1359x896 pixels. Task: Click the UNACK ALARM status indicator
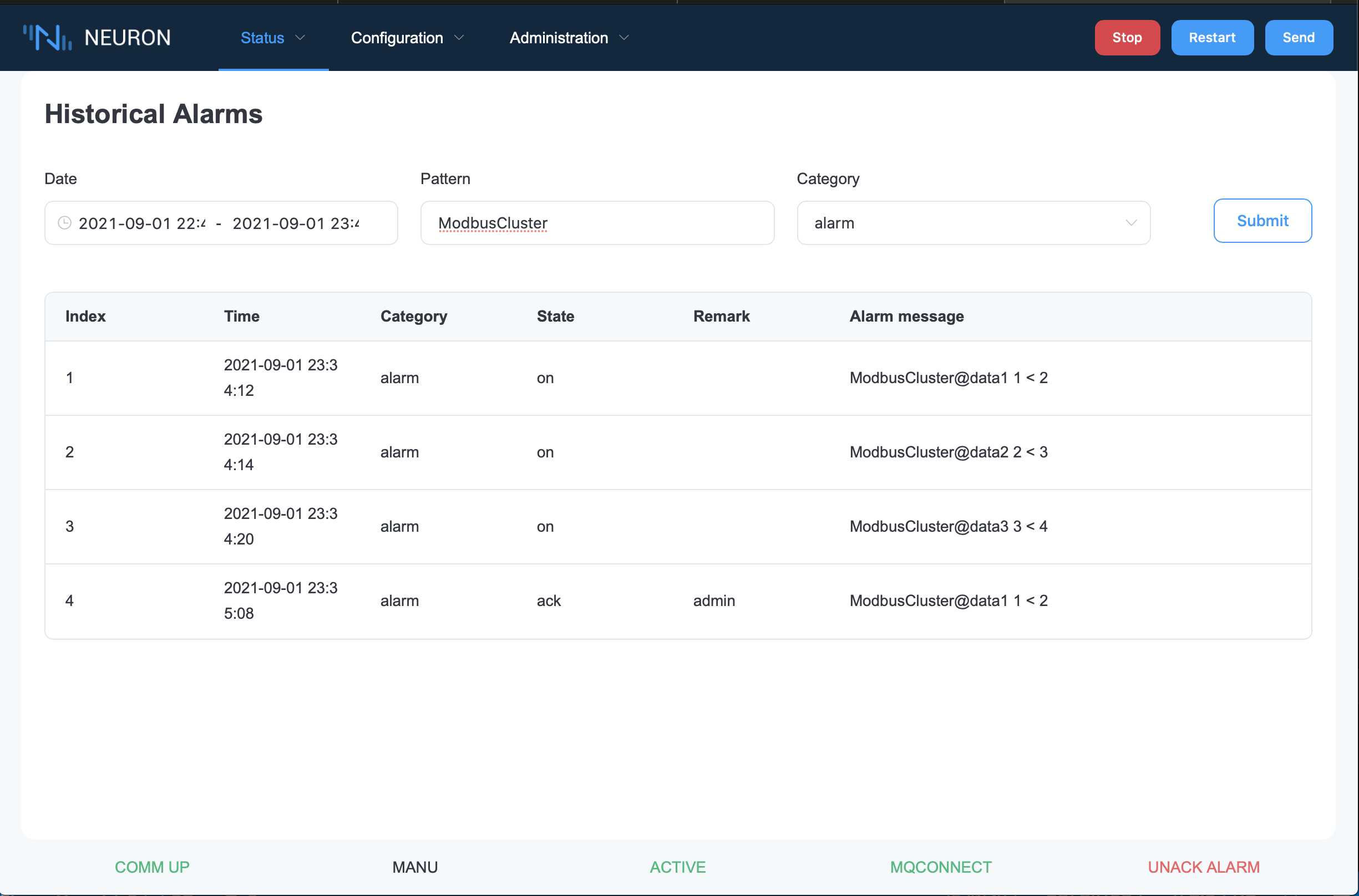[x=1204, y=867]
